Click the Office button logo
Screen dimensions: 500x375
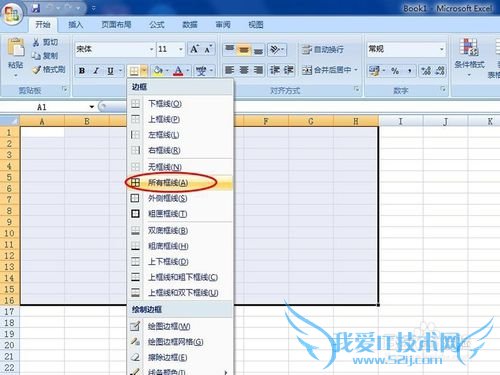tap(12, 13)
